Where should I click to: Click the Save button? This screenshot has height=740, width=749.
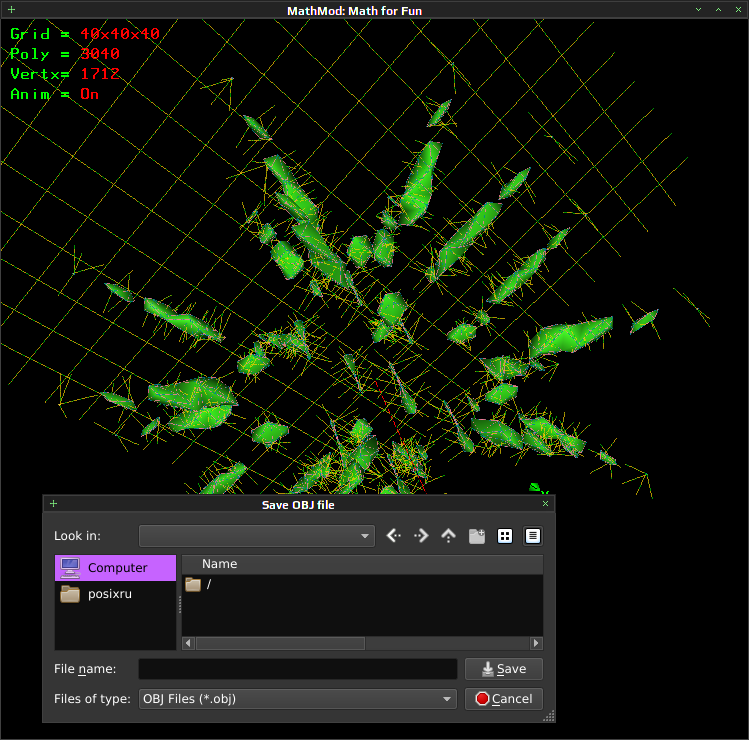click(503, 669)
